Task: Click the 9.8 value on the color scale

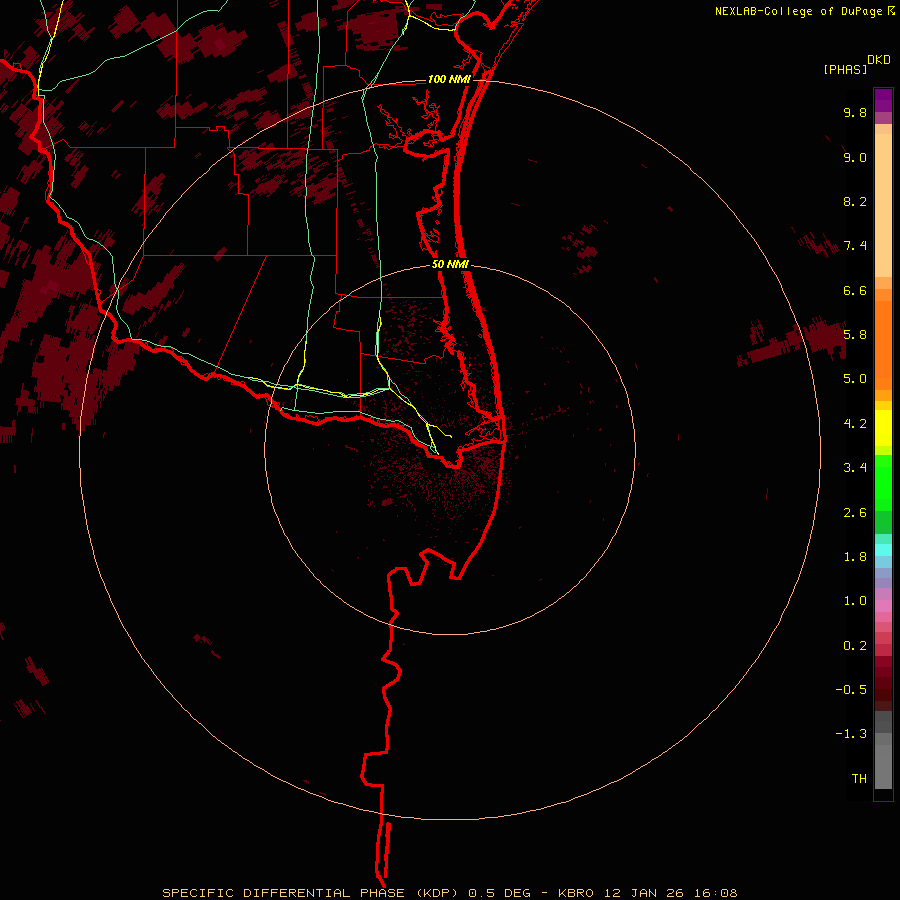Action: (x=855, y=112)
